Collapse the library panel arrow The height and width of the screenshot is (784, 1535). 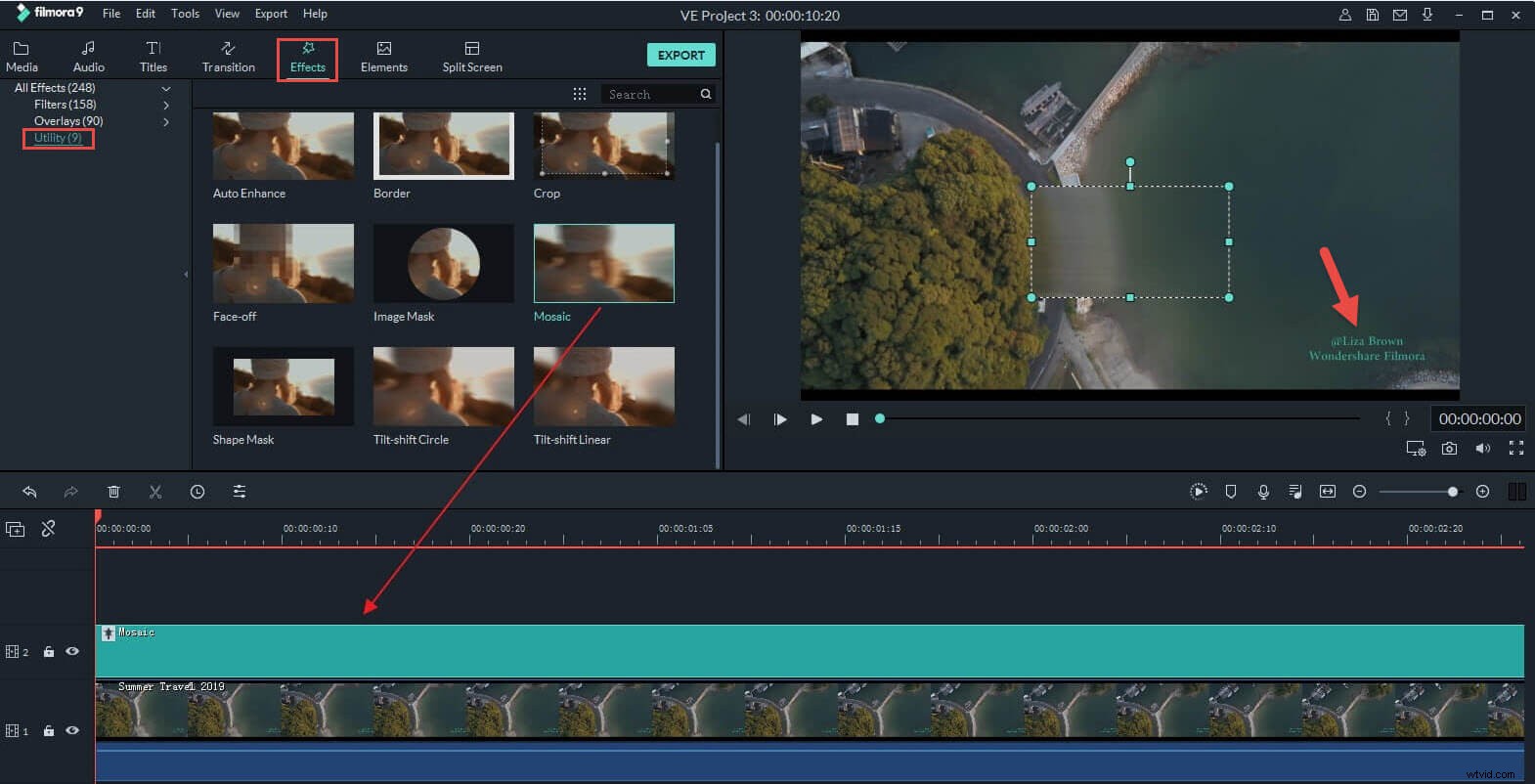pos(186,275)
